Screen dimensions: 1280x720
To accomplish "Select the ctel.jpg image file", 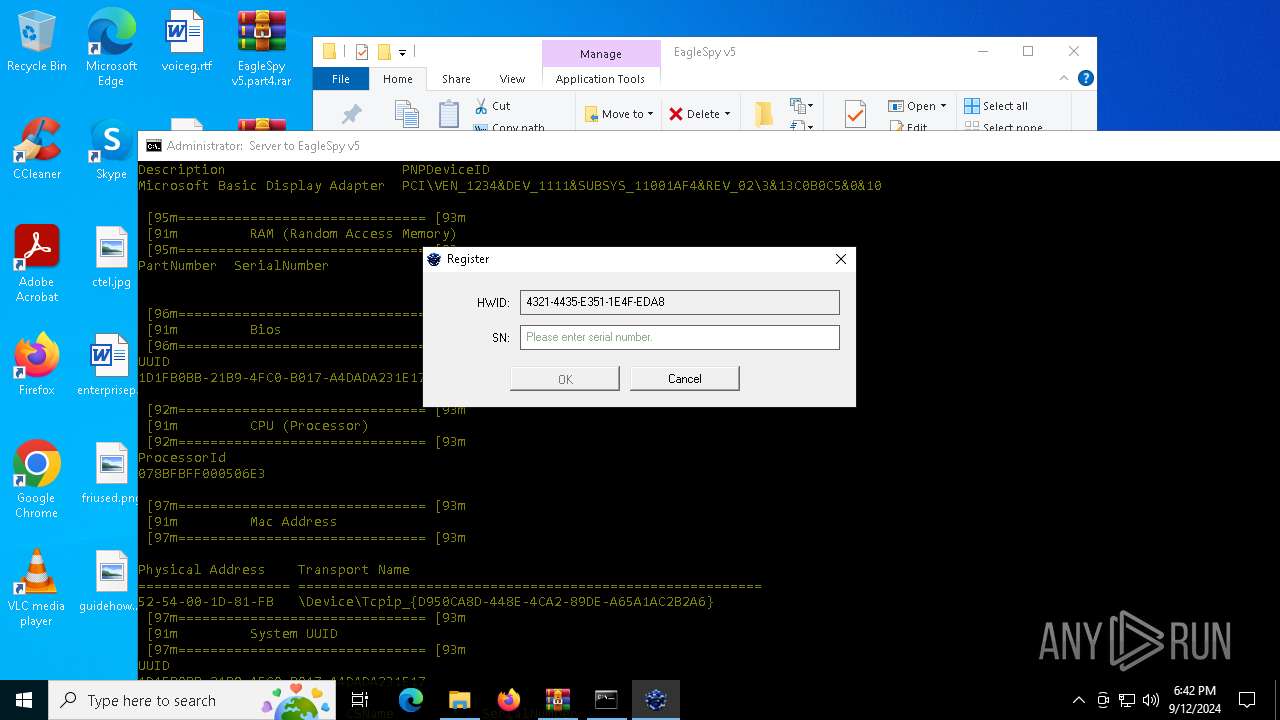I will coord(111,257).
